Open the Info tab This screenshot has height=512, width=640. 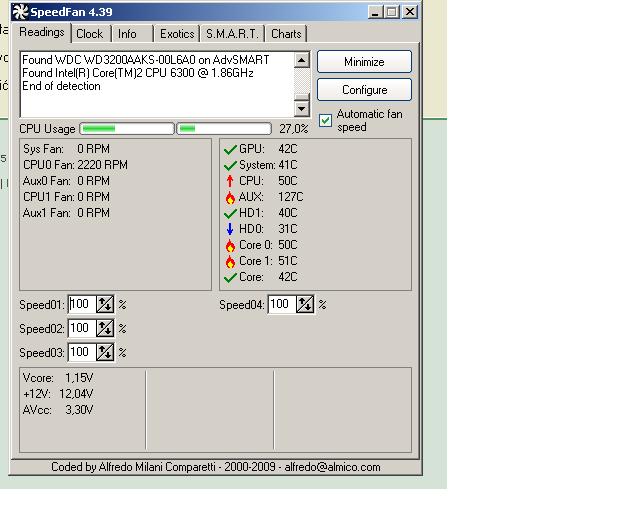[127, 34]
